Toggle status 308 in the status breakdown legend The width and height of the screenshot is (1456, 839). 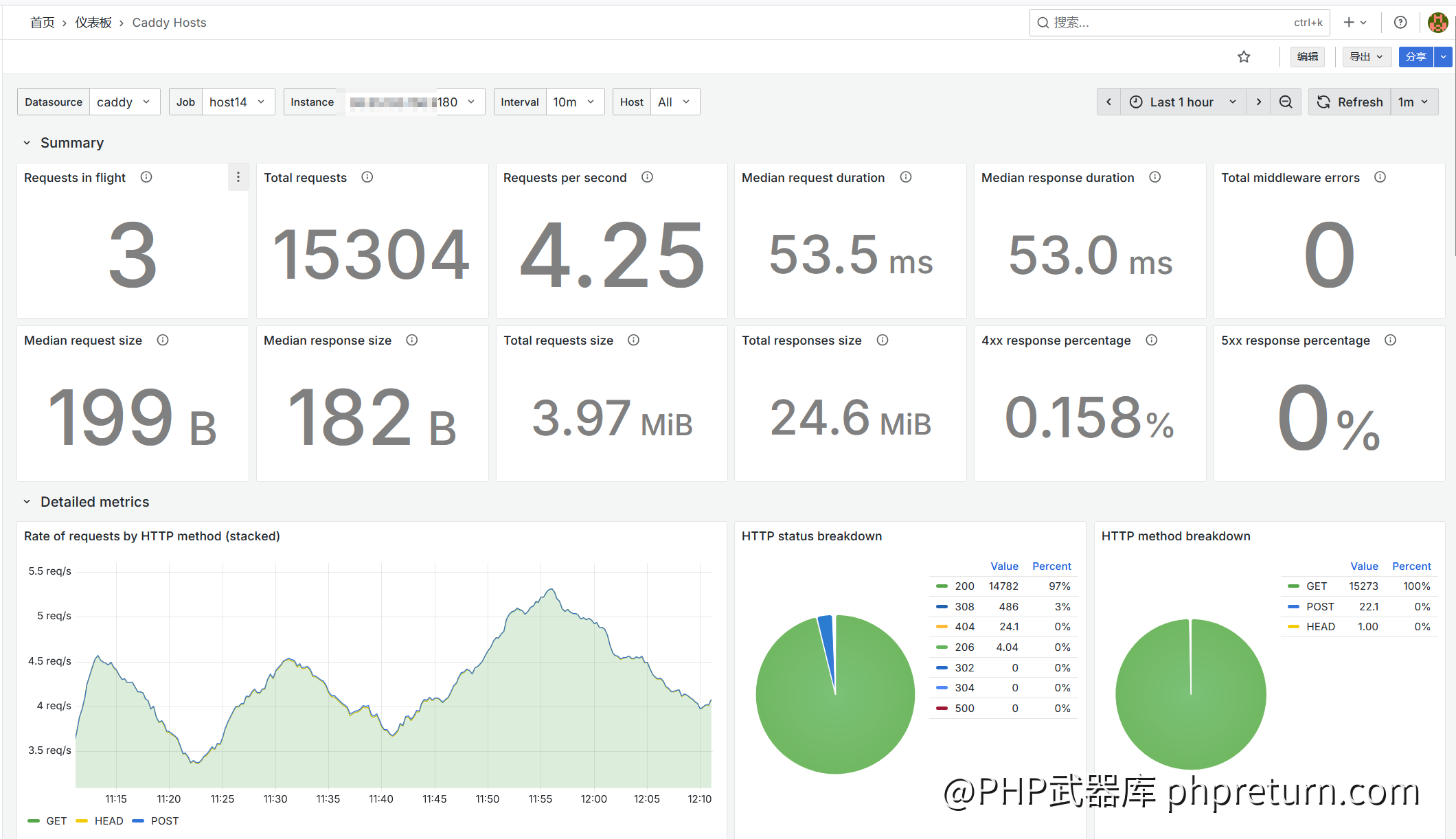[964, 606]
